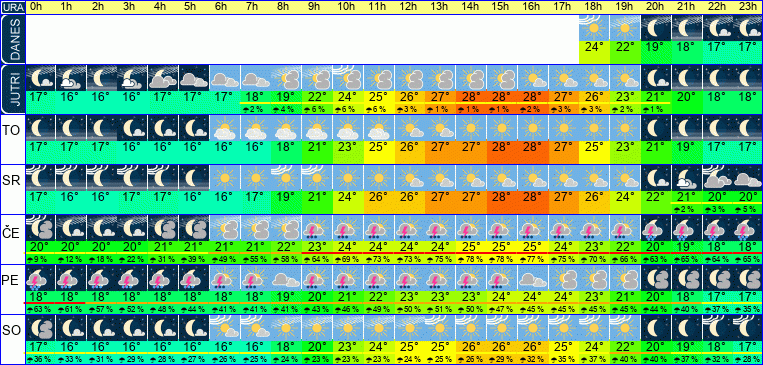This screenshot has height=365, width=763.
Task: Select the TO 6h sun behind cloud icon
Action: tap(225, 128)
